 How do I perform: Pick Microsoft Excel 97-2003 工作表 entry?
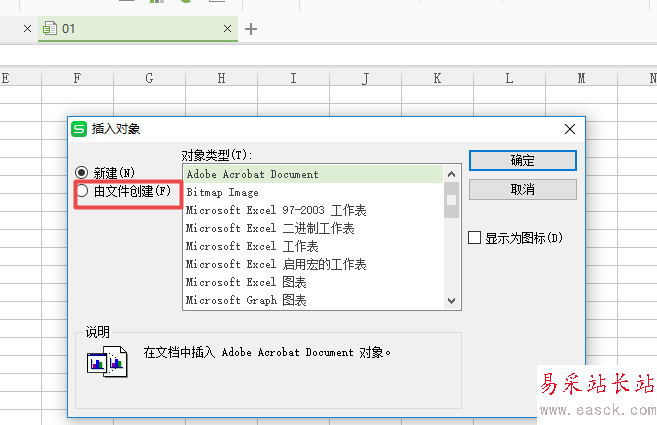point(313,210)
